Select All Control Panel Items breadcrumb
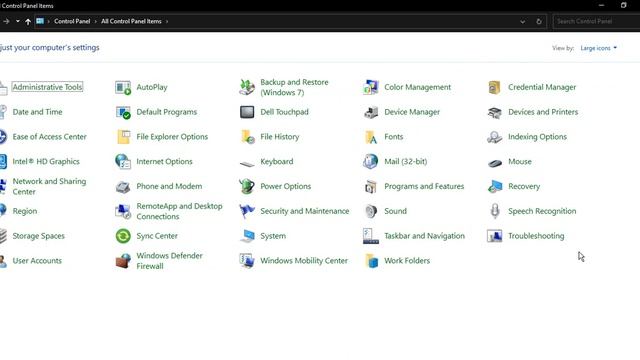 coord(131,21)
